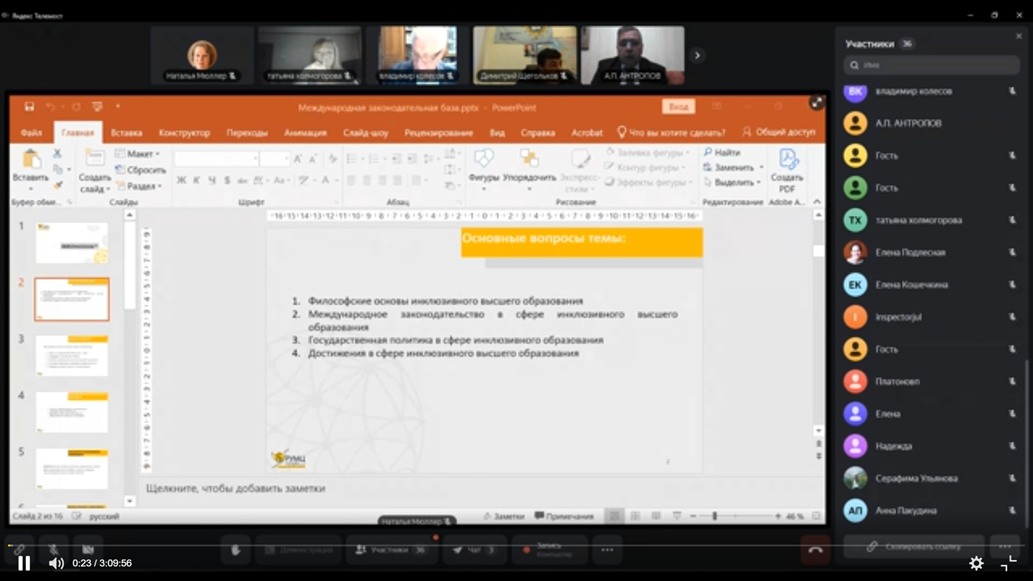Toggle bold (Ж) text formatting

pyautogui.click(x=181, y=181)
